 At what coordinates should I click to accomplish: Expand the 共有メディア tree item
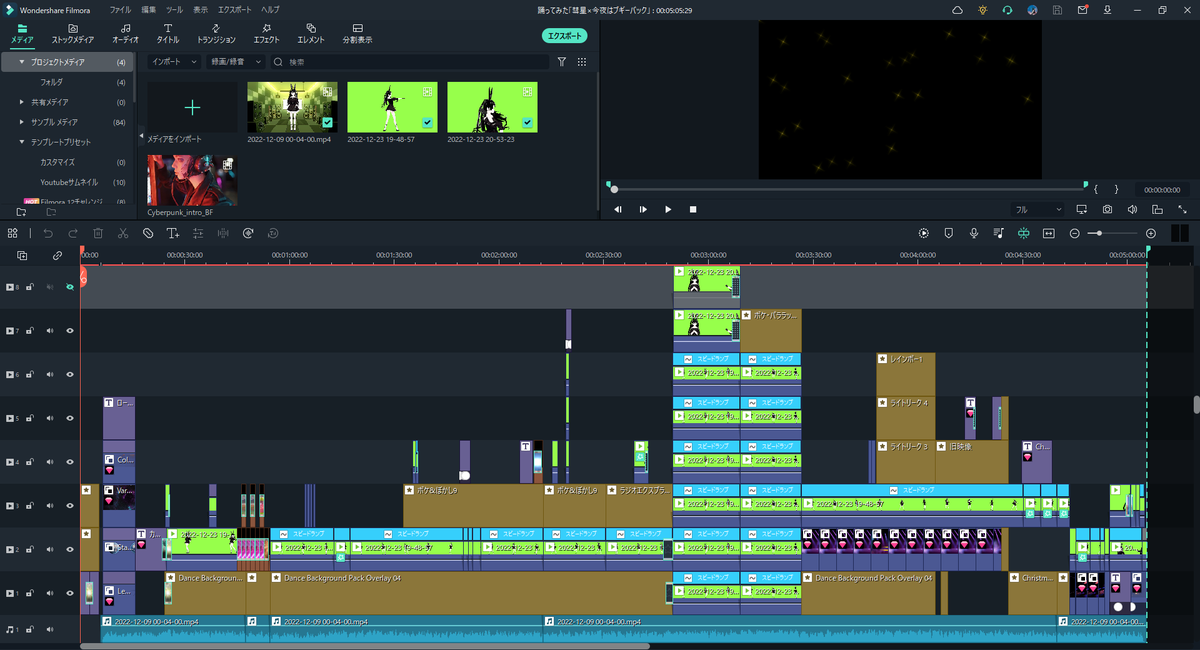[x=22, y=102]
